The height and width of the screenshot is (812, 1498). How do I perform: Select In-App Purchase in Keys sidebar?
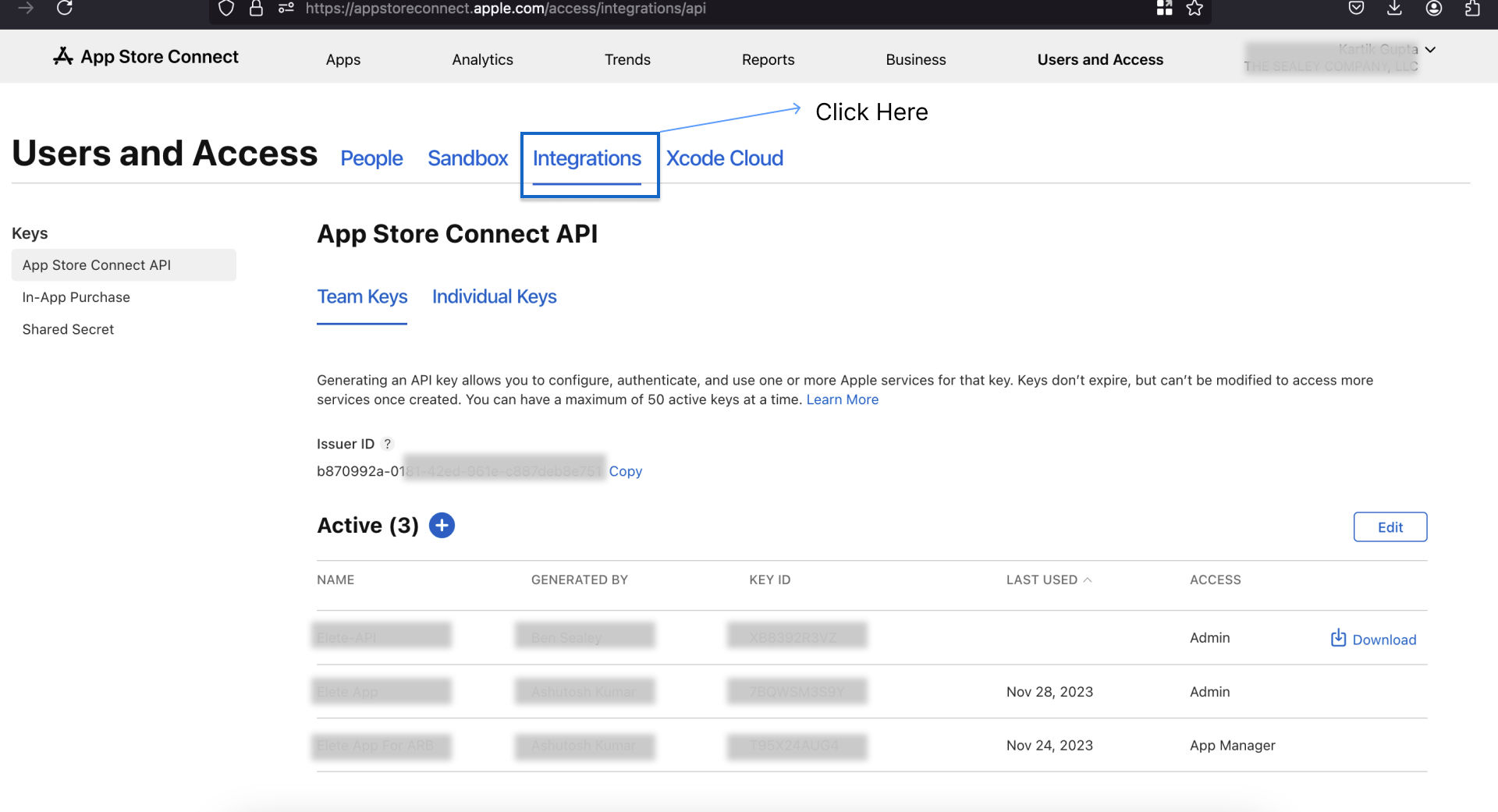pos(76,297)
